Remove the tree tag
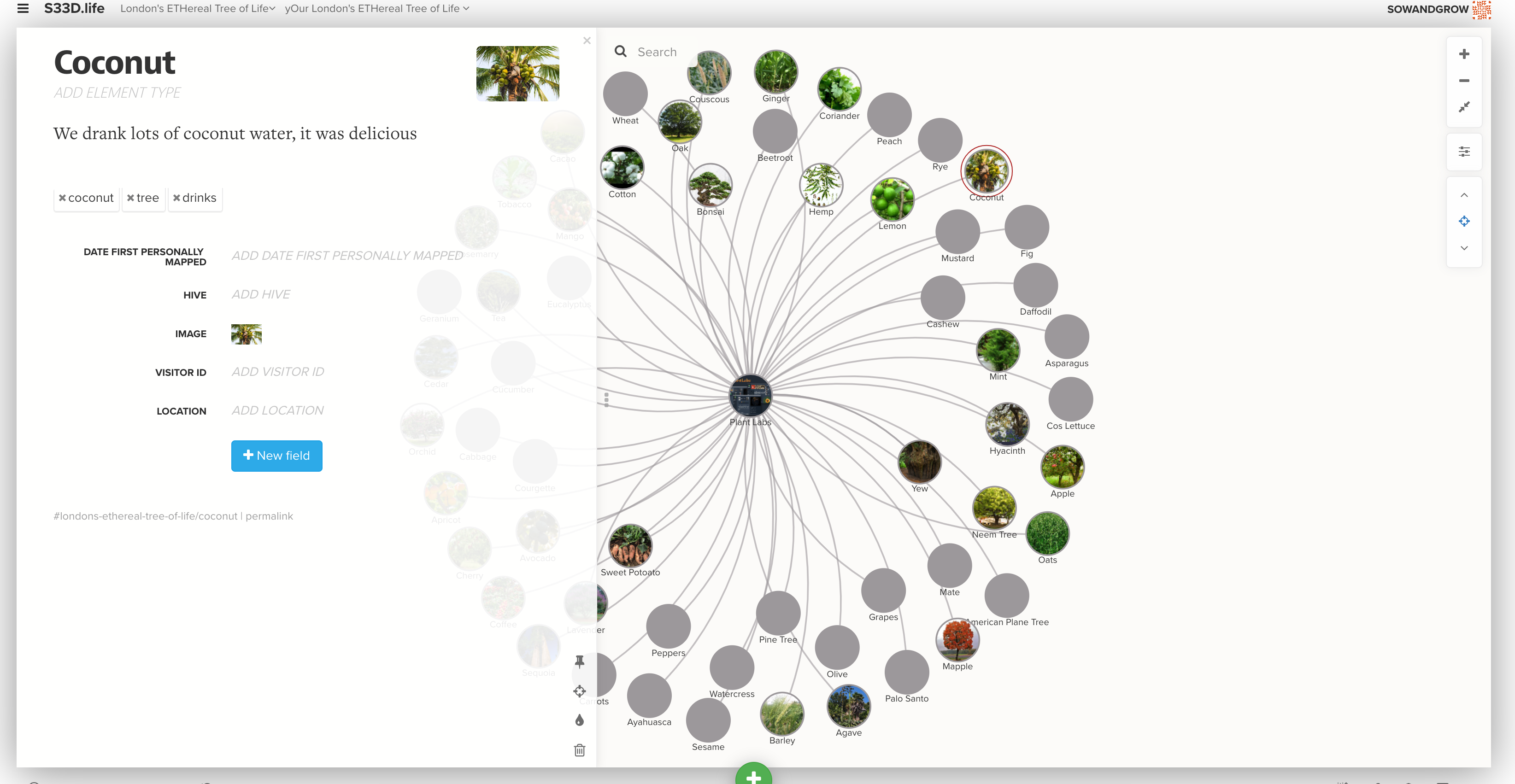Screen dimensions: 1515x784 click(x=130, y=198)
